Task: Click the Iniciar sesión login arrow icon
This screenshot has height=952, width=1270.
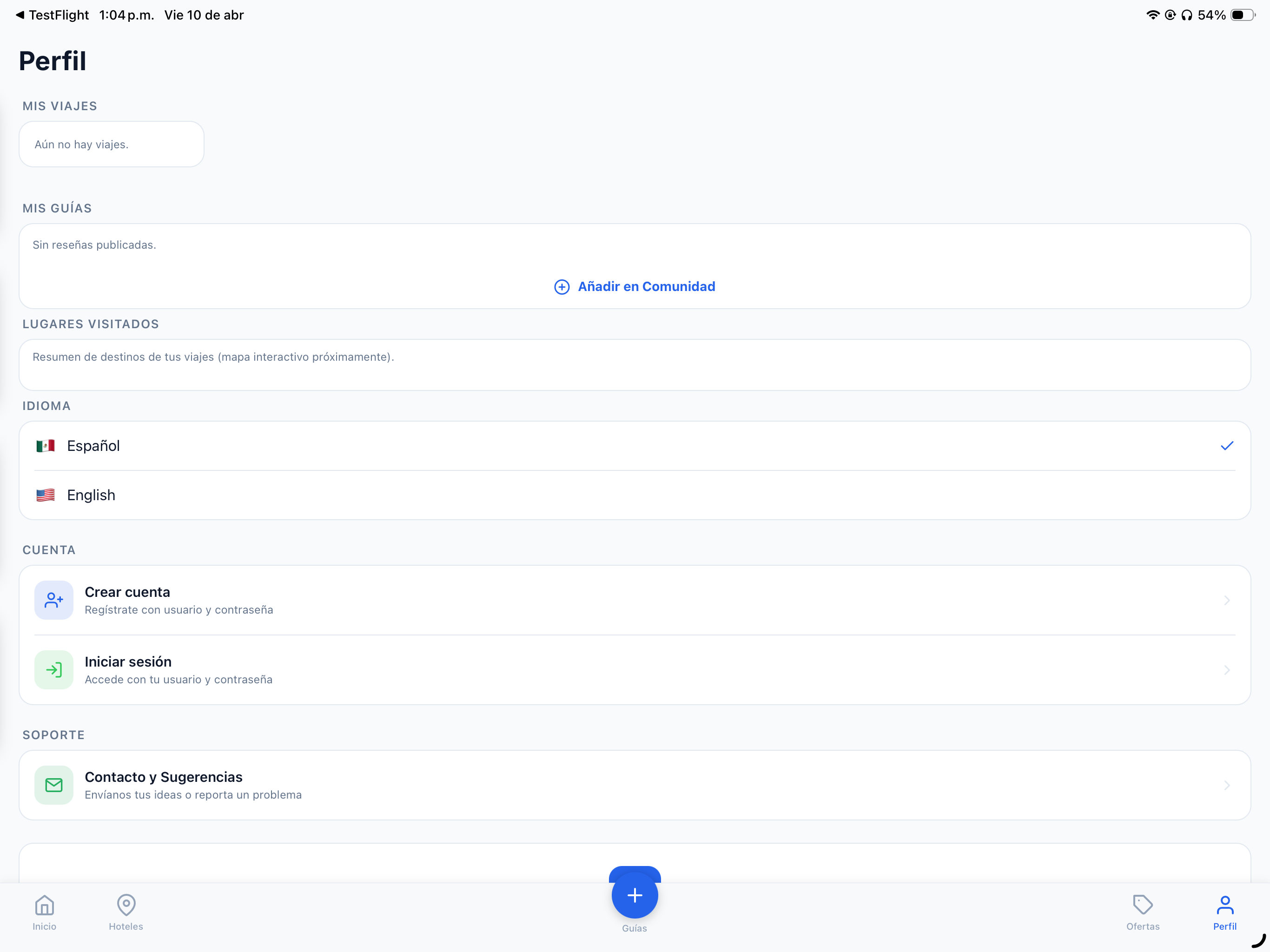Action: 54,669
